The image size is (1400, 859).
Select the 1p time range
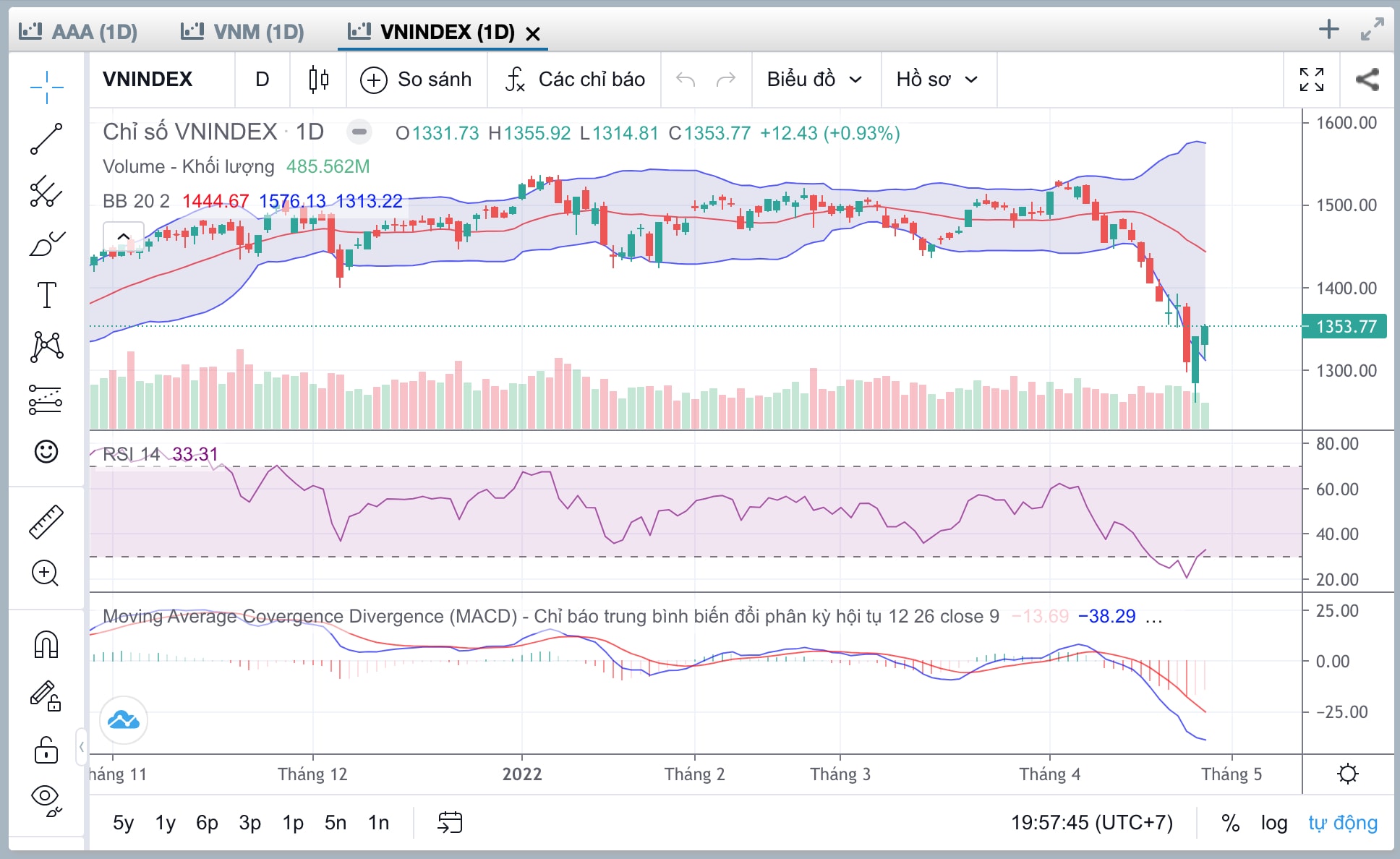[293, 822]
